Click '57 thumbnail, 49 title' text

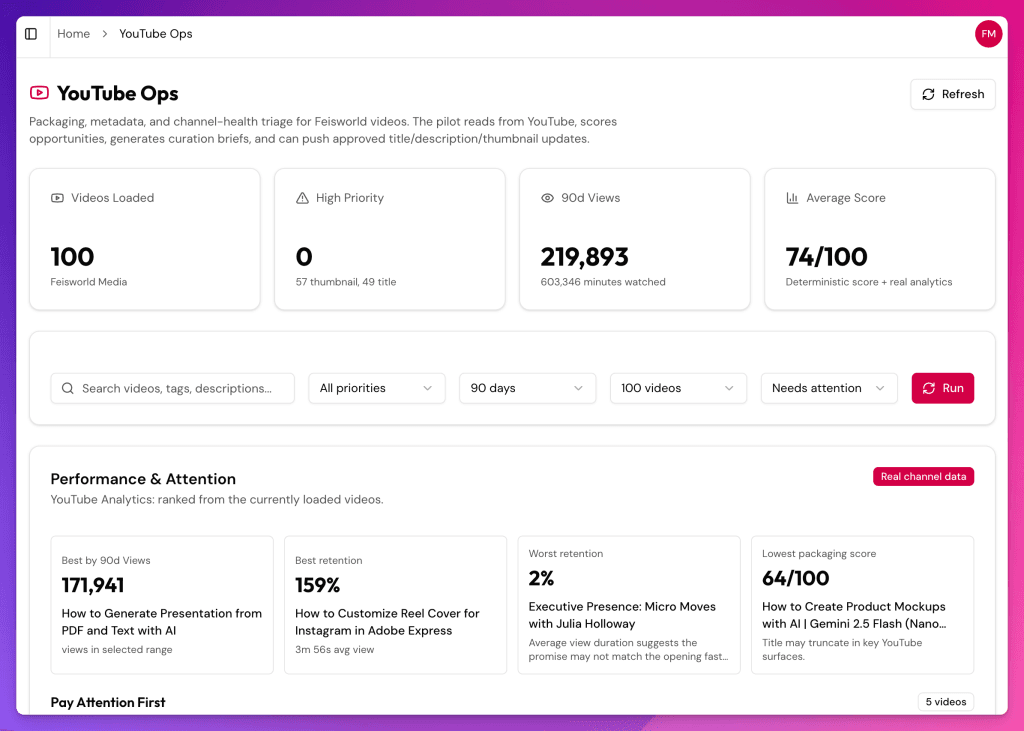(345, 282)
